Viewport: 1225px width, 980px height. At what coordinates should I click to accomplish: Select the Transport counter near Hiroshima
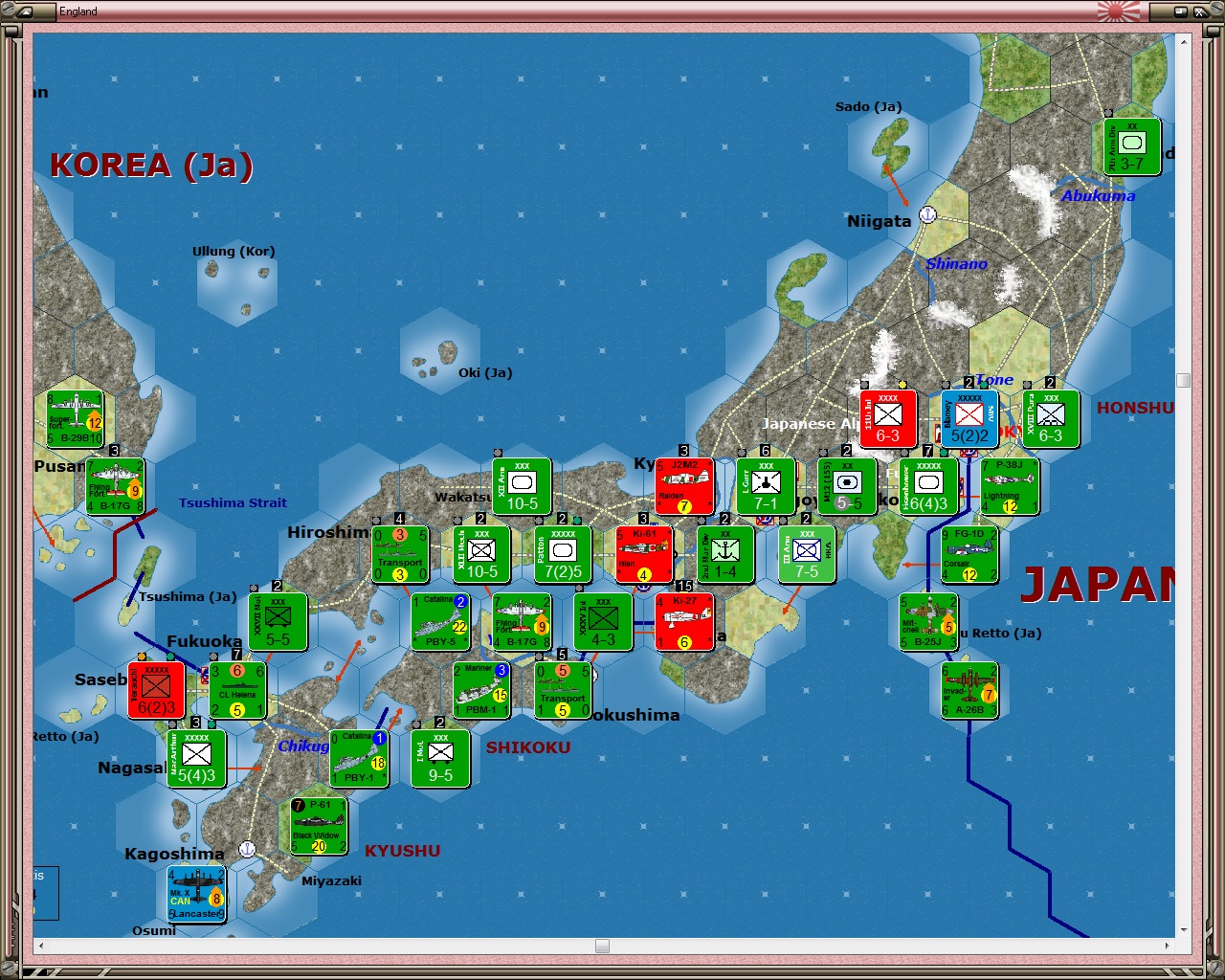click(400, 554)
